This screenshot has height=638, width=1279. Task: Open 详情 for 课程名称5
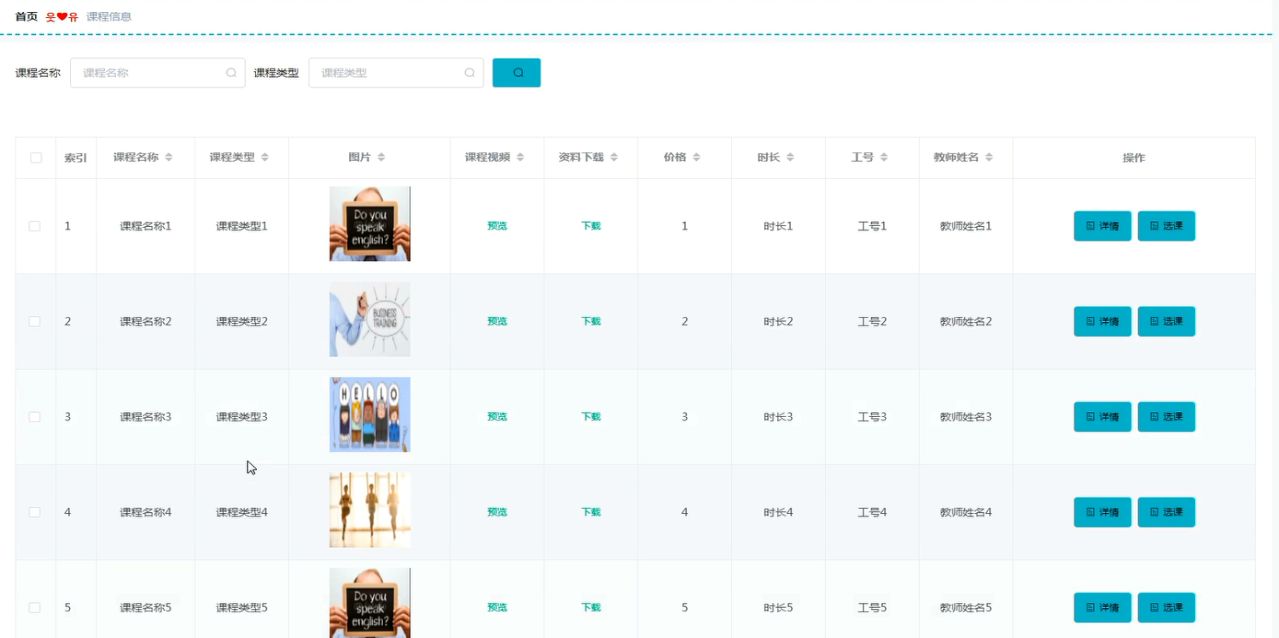(x=1102, y=607)
